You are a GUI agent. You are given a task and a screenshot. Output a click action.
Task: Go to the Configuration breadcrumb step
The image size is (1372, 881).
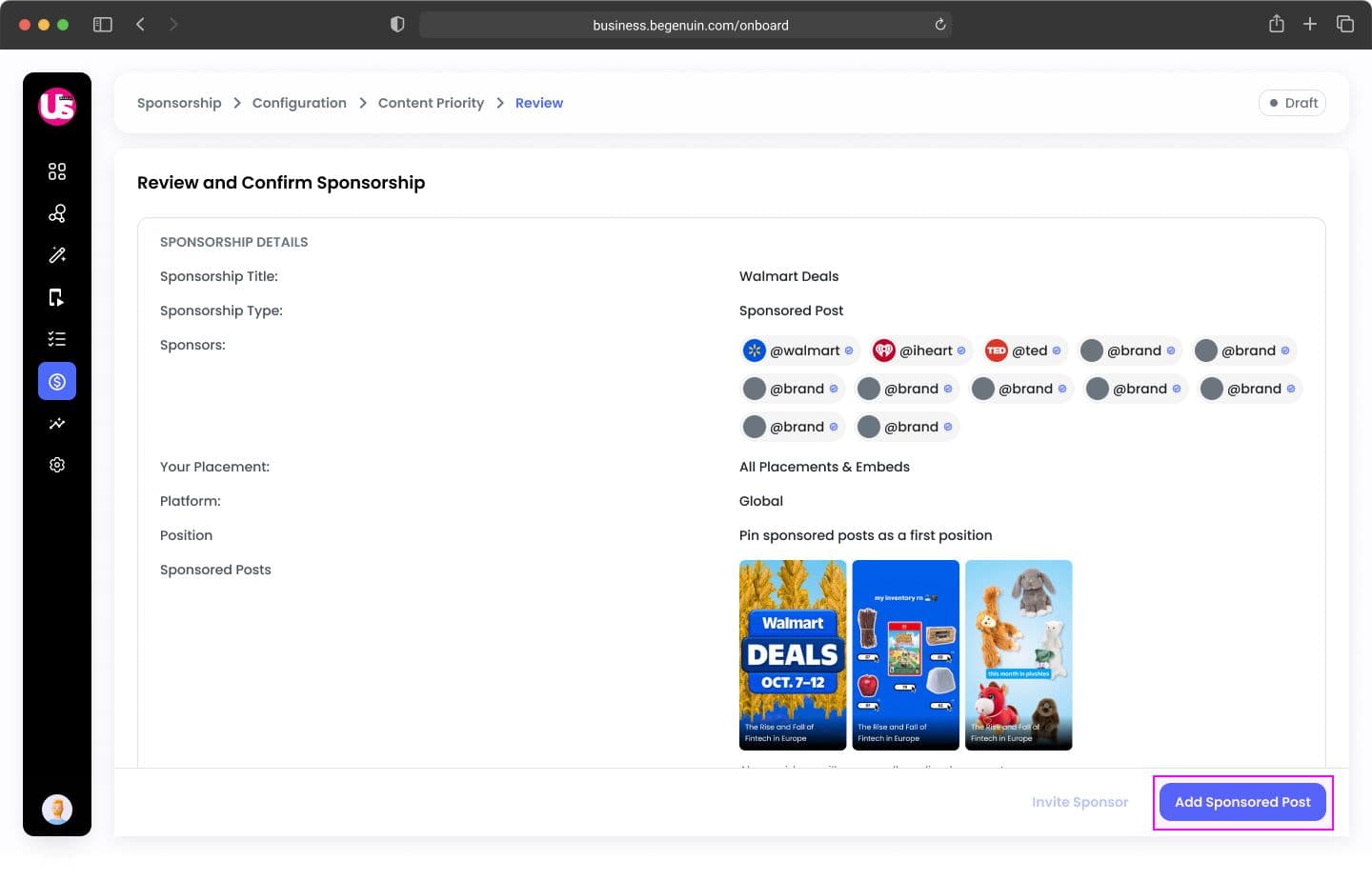[299, 103]
